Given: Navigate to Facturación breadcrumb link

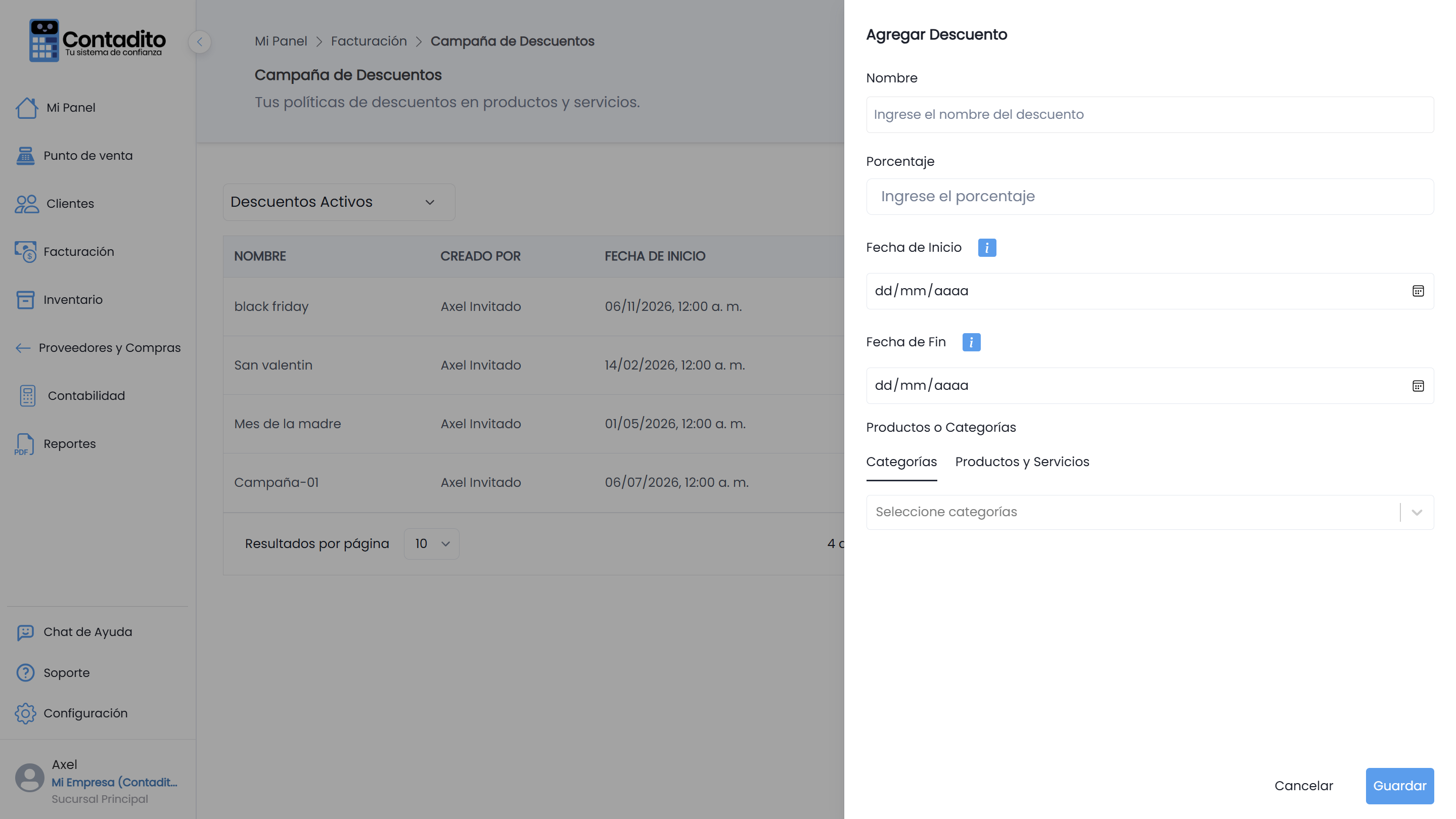Looking at the screenshot, I should click(x=369, y=41).
